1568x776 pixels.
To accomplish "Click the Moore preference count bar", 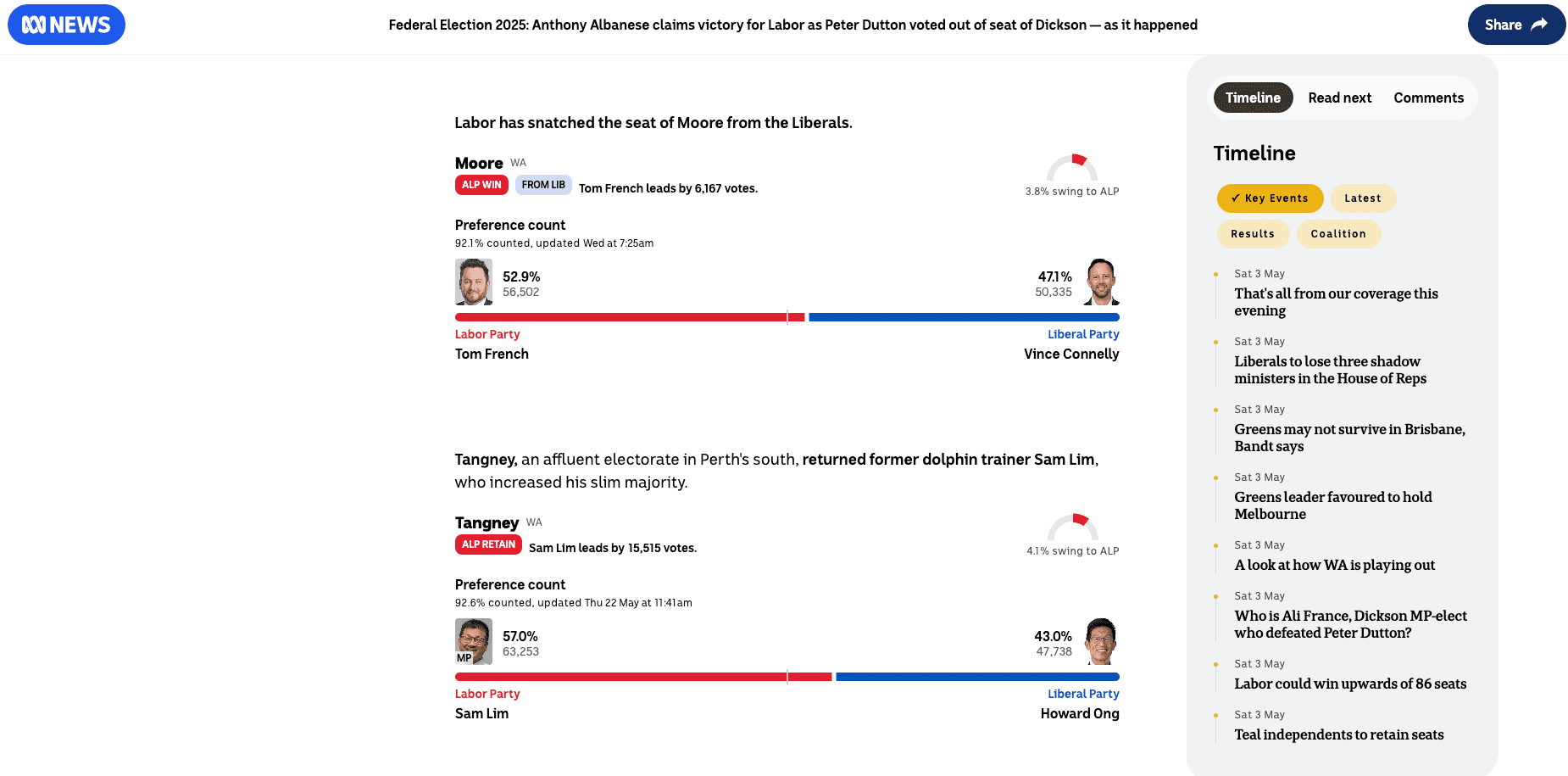I will coord(787,317).
